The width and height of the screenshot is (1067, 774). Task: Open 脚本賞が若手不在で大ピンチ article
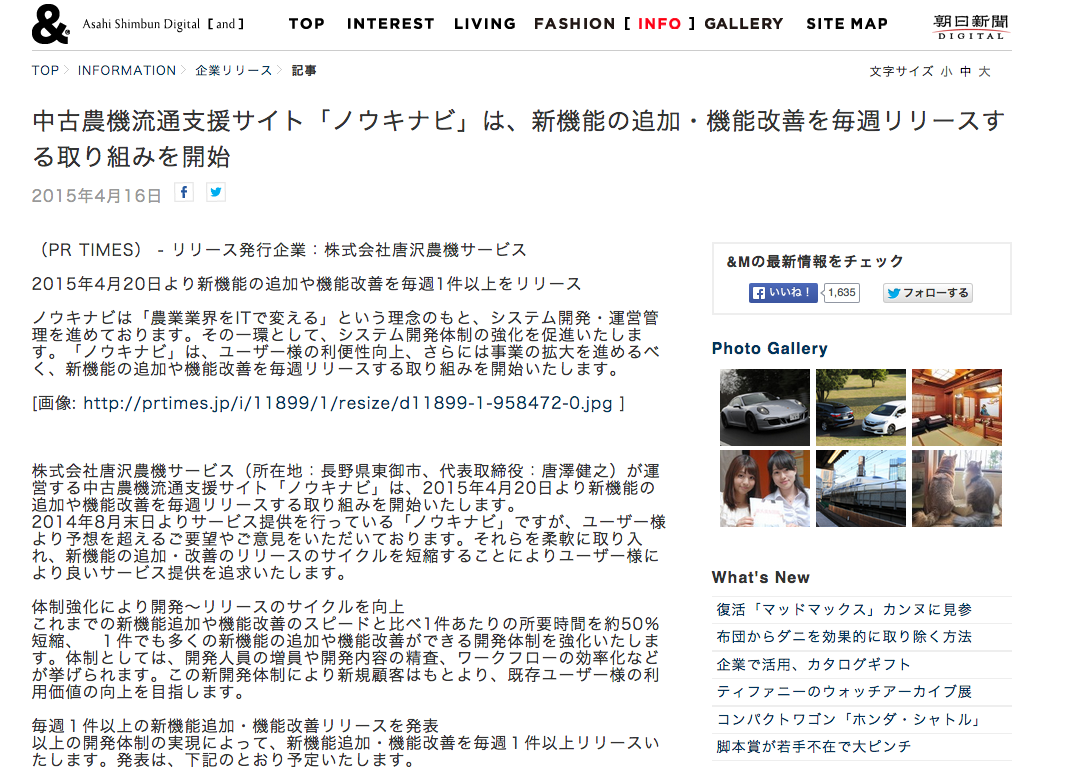[813, 747]
